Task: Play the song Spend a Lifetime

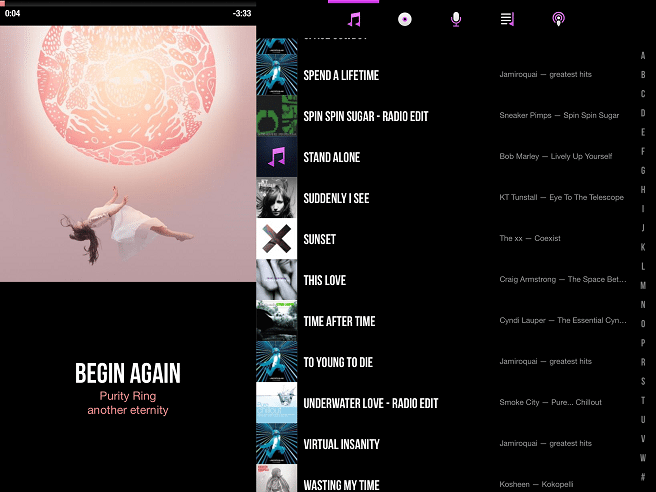Action: [x=444, y=75]
